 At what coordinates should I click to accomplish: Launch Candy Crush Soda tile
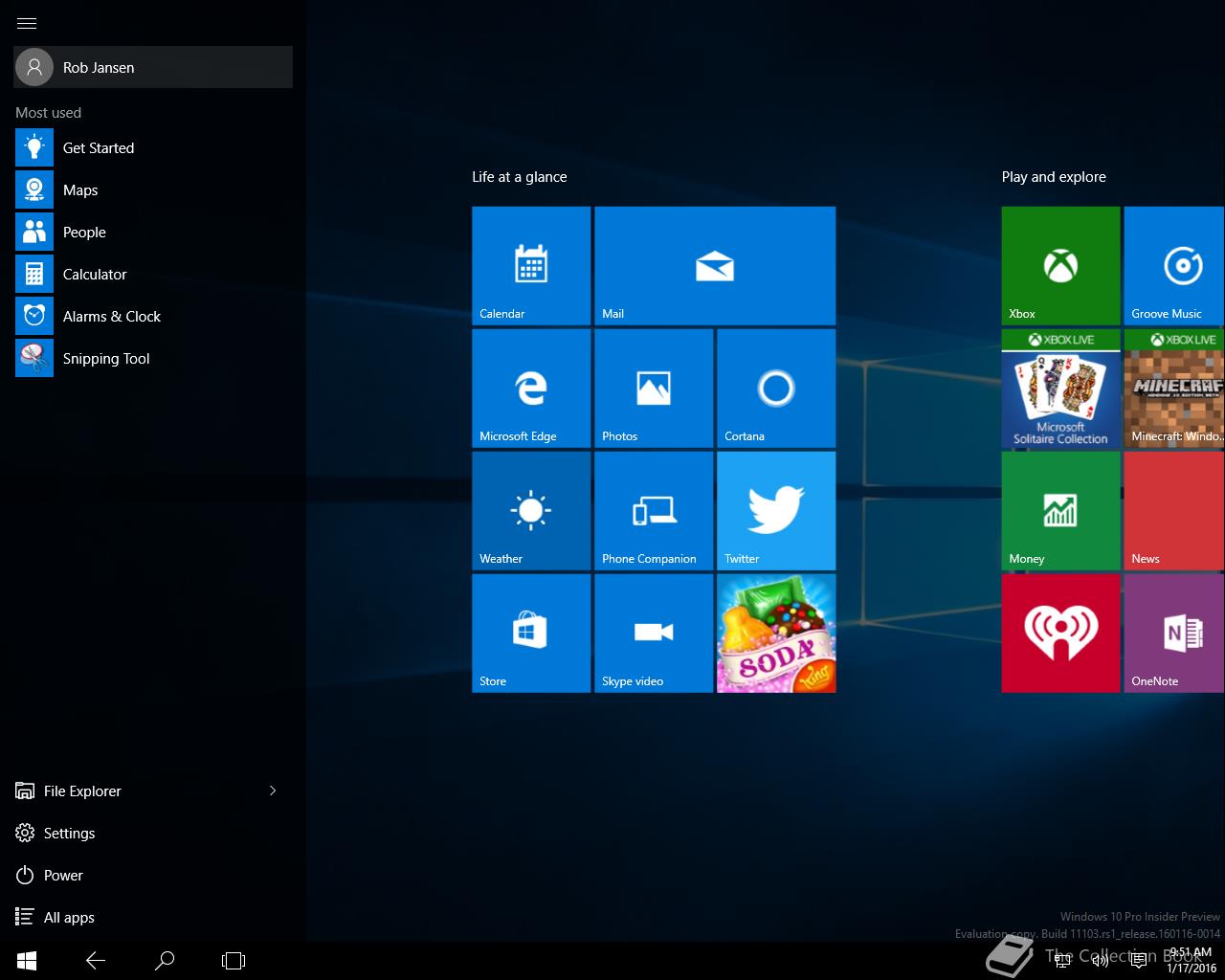[x=775, y=633]
